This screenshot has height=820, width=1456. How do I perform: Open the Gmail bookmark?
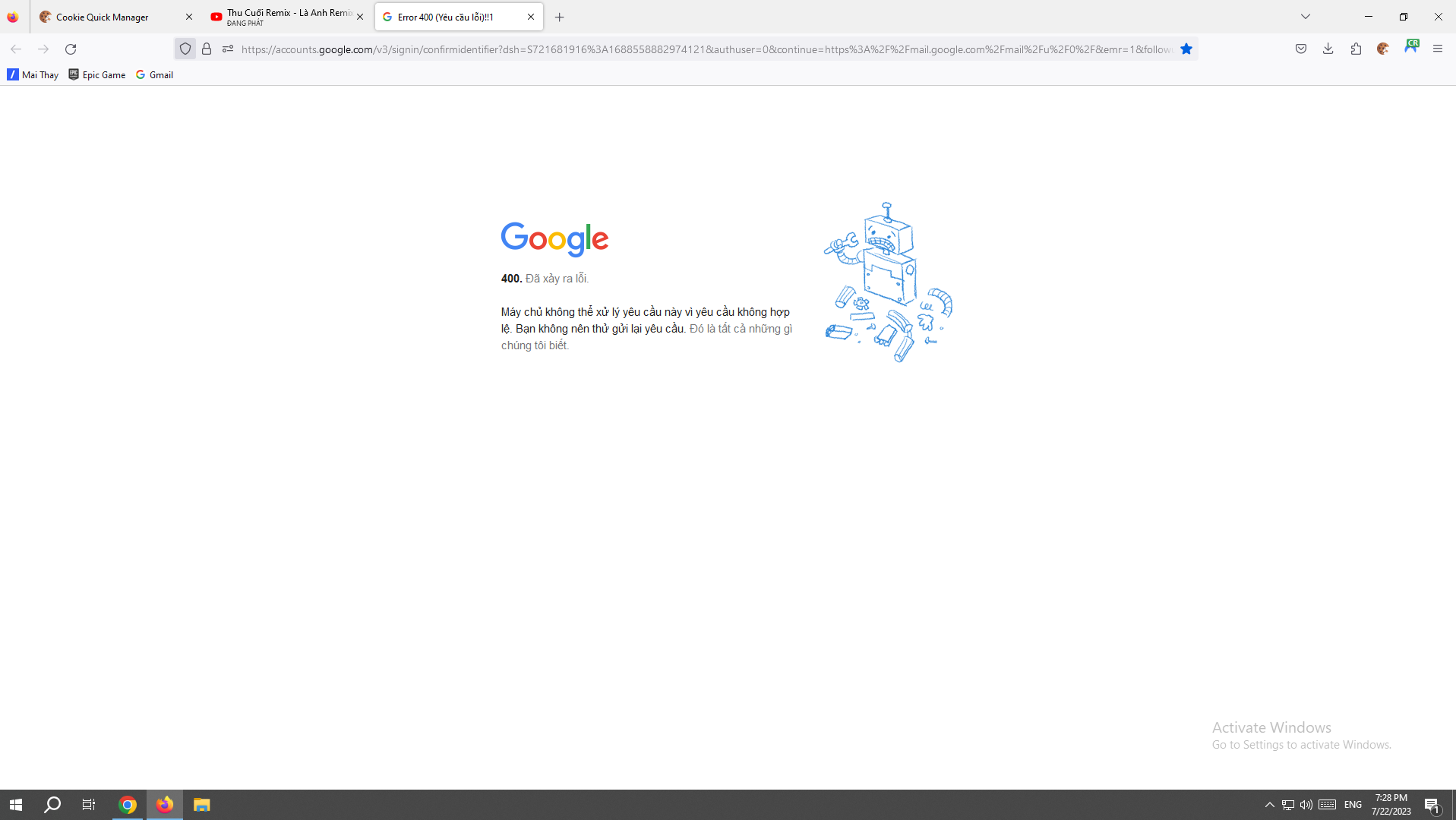click(x=154, y=74)
